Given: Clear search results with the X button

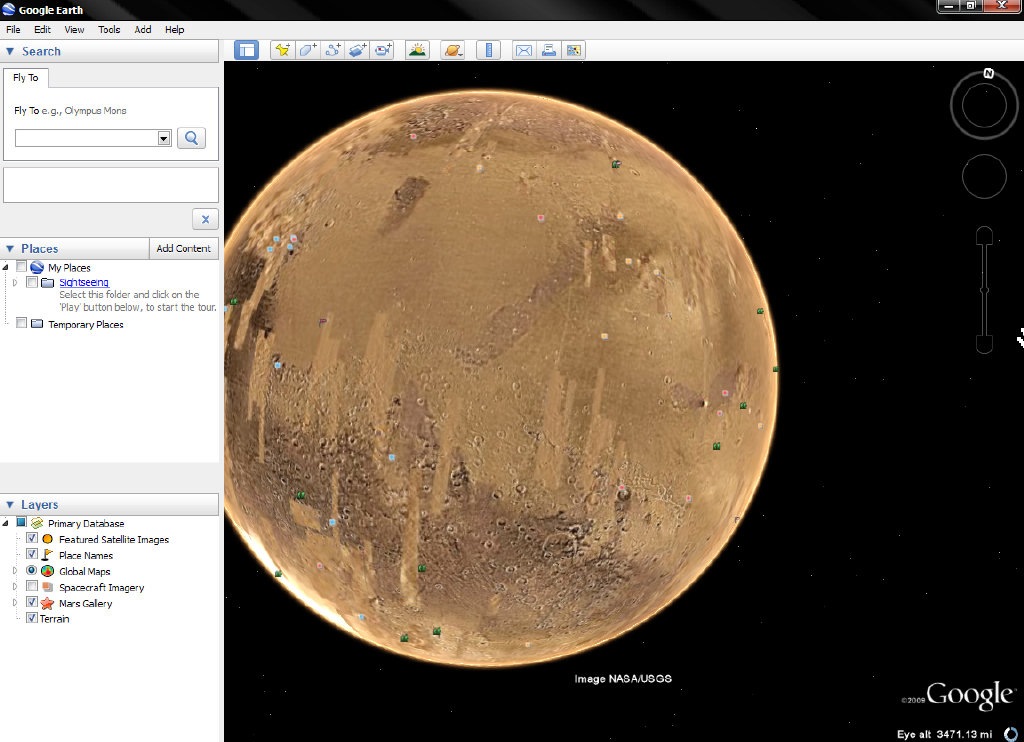Looking at the screenshot, I should coord(205,219).
